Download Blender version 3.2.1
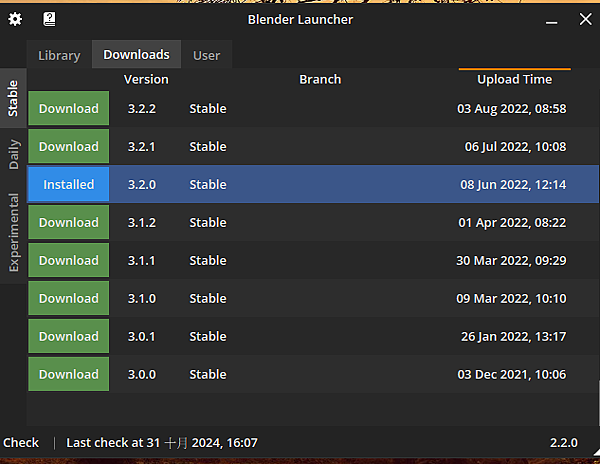600x464 pixels. tap(69, 146)
